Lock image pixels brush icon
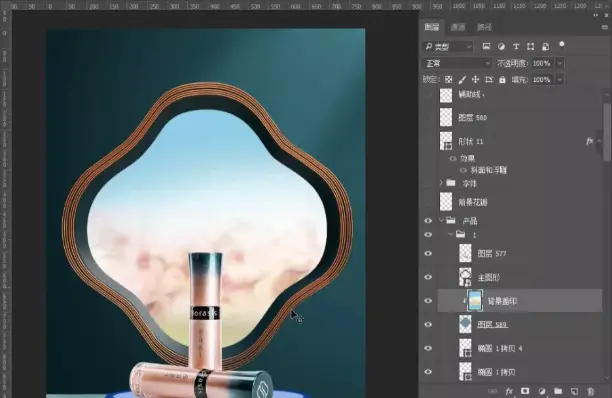 pos(462,80)
